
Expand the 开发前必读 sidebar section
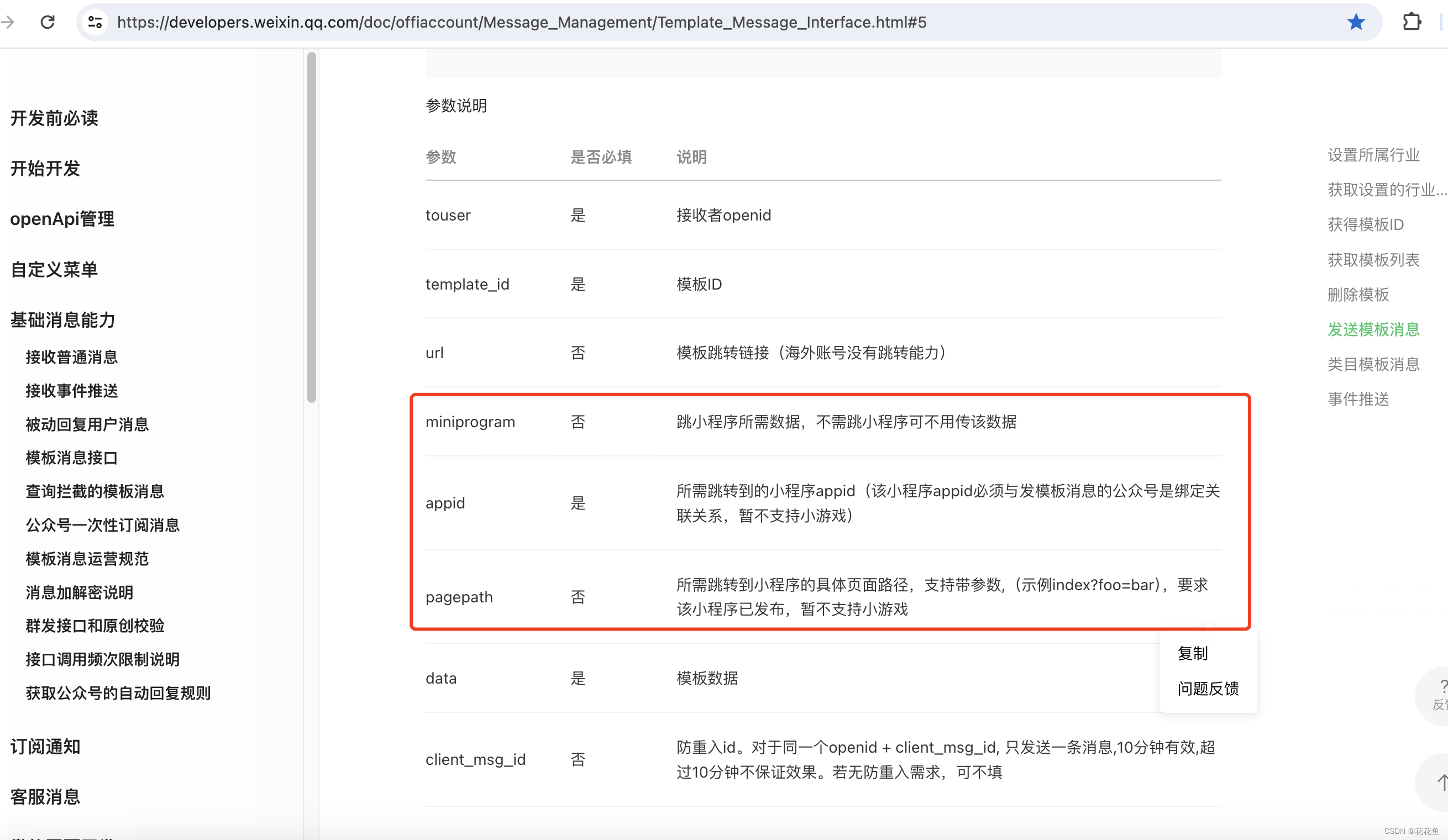pos(54,118)
